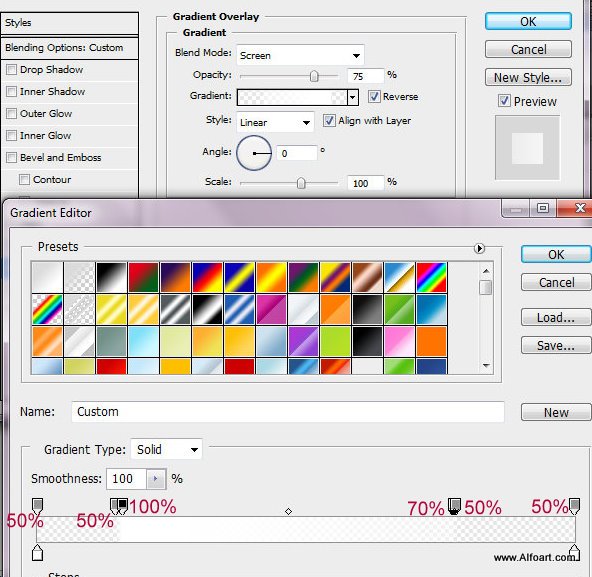This screenshot has height=577, width=592.
Task: Select the left white color stop
Action: (x=37, y=553)
